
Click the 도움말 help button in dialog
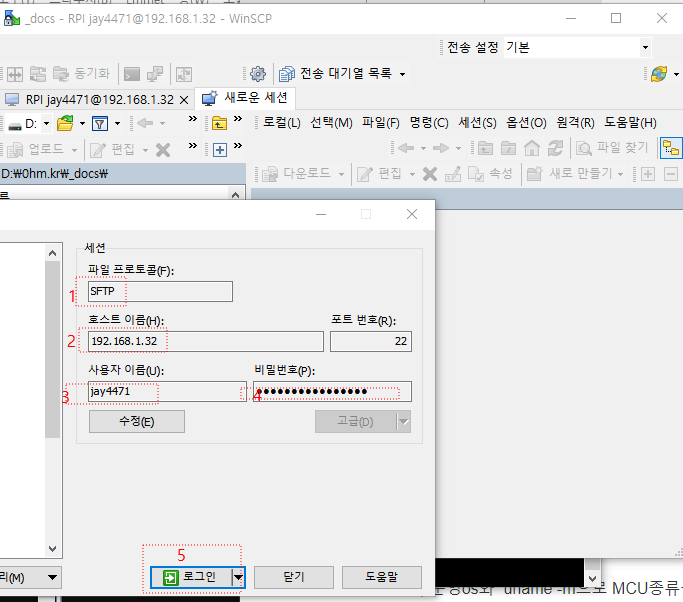pos(382,578)
